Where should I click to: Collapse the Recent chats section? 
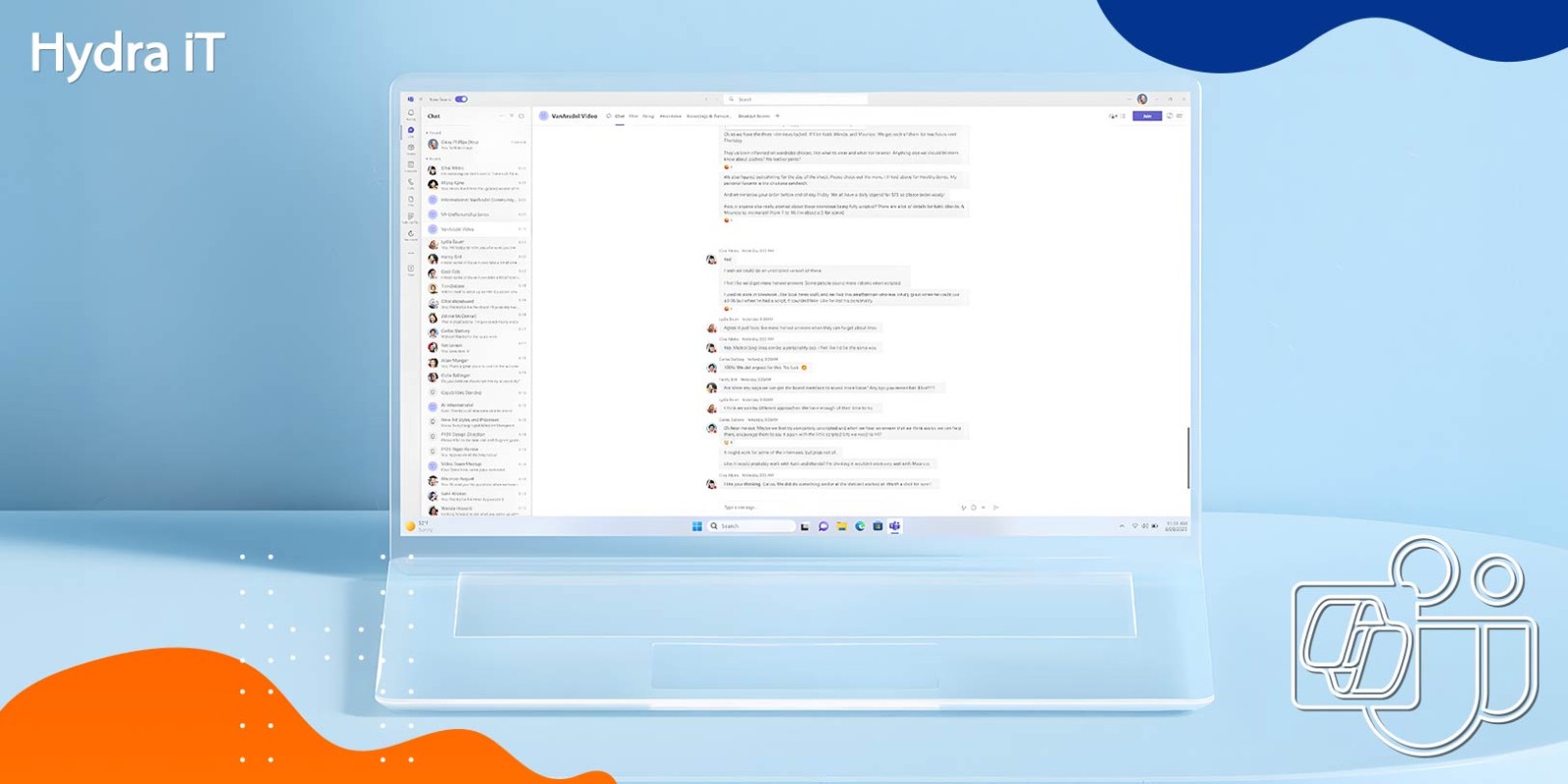(x=433, y=159)
